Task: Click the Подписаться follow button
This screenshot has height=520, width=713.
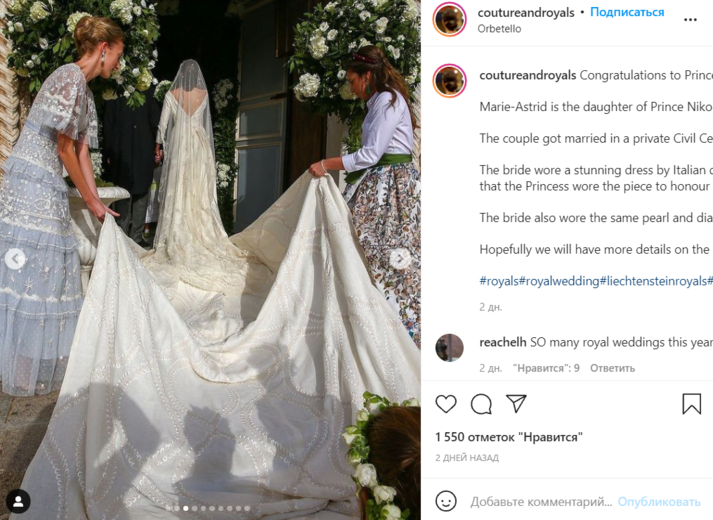Action: coord(627,12)
